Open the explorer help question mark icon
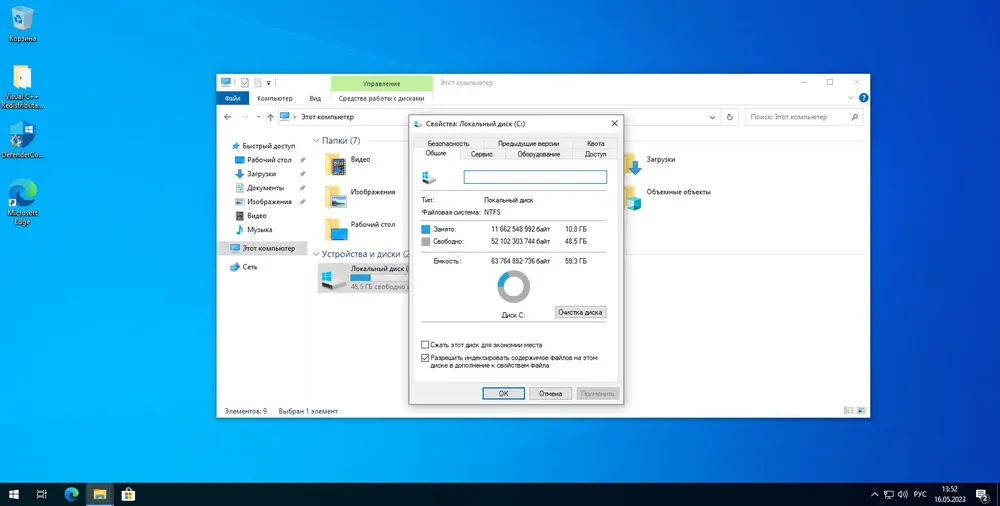 click(x=864, y=98)
